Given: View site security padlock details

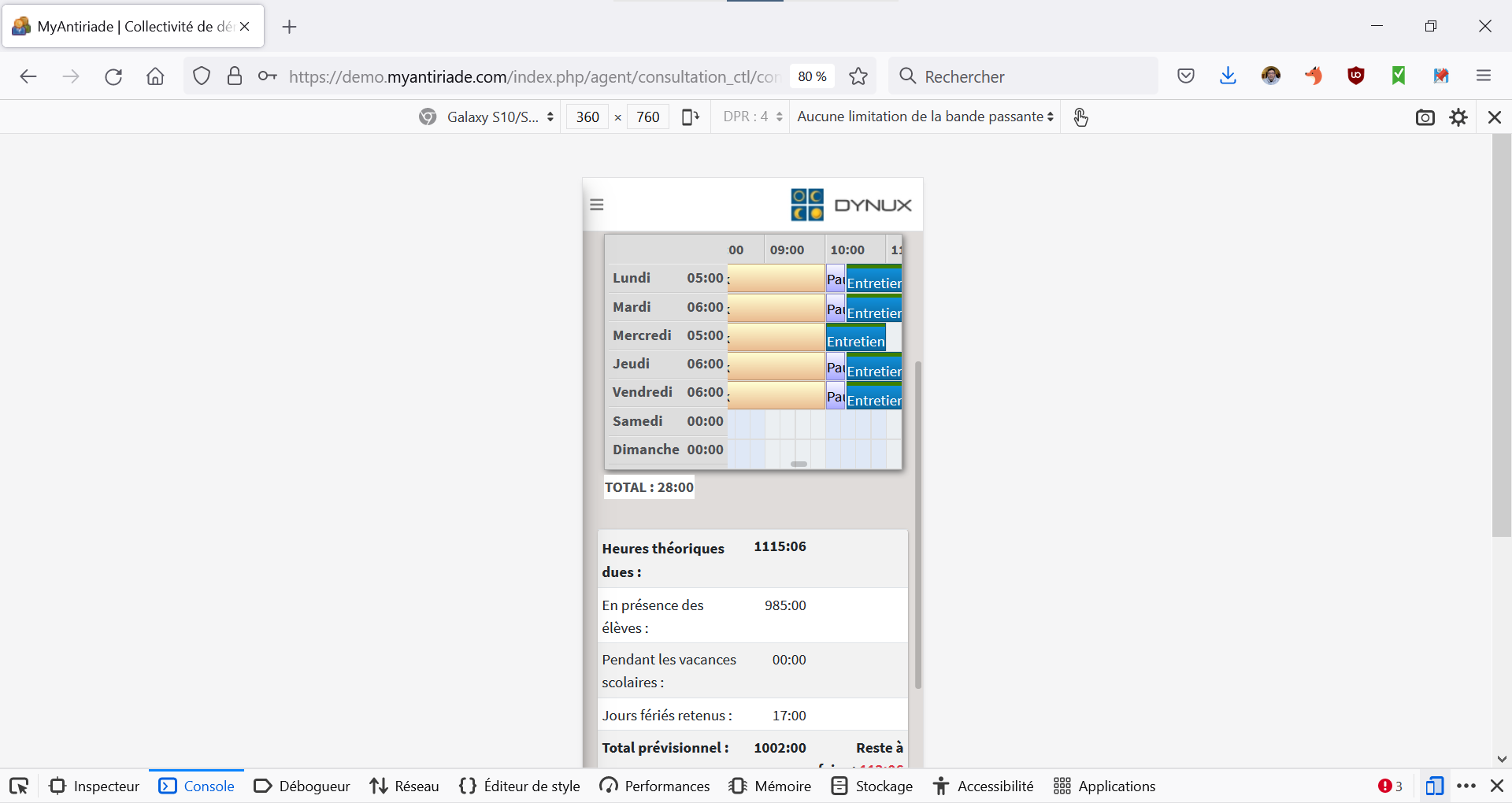Looking at the screenshot, I should click(x=234, y=76).
